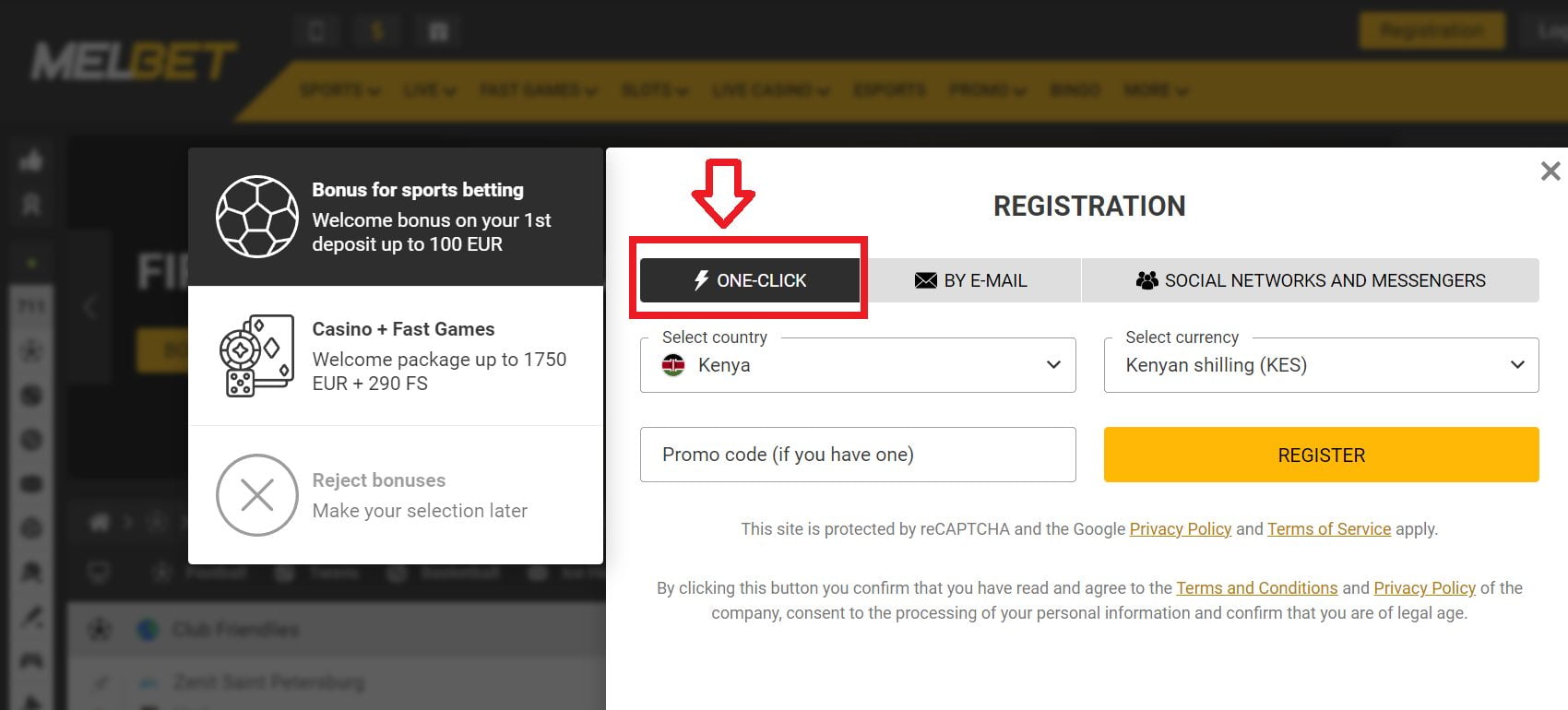The width and height of the screenshot is (1568, 710).
Task: Open the Select country dropdown
Action: coord(858,365)
